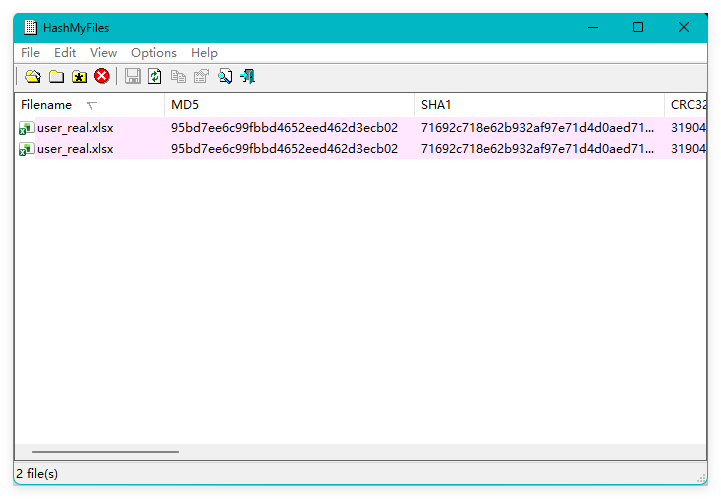Click the red X toolbar icon

(102, 76)
